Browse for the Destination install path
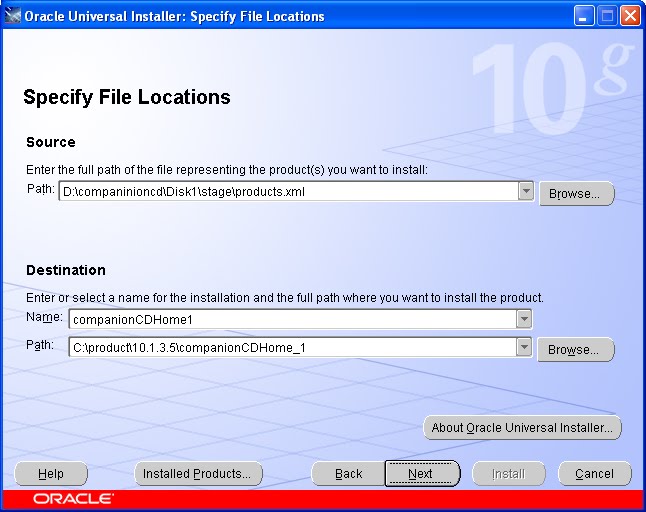 tap(576, 350)
